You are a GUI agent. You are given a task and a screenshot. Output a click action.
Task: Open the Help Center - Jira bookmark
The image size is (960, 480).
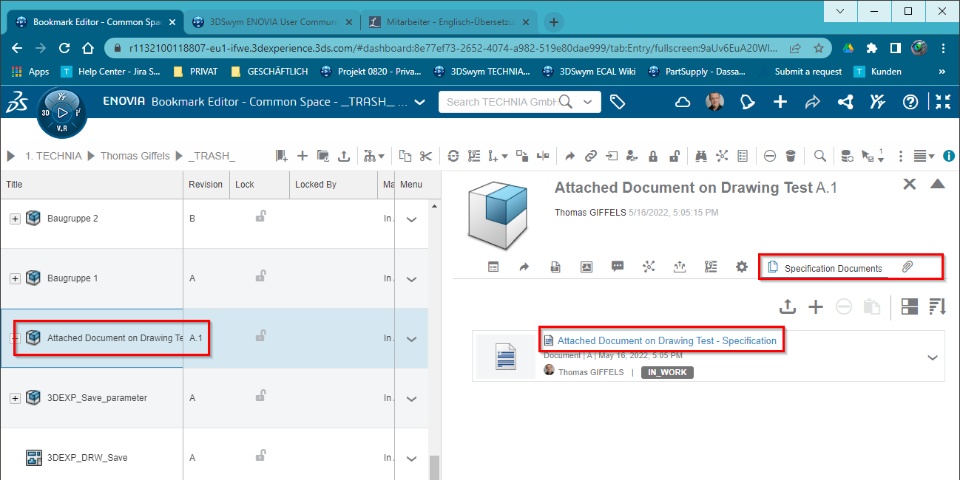[111, 72]
